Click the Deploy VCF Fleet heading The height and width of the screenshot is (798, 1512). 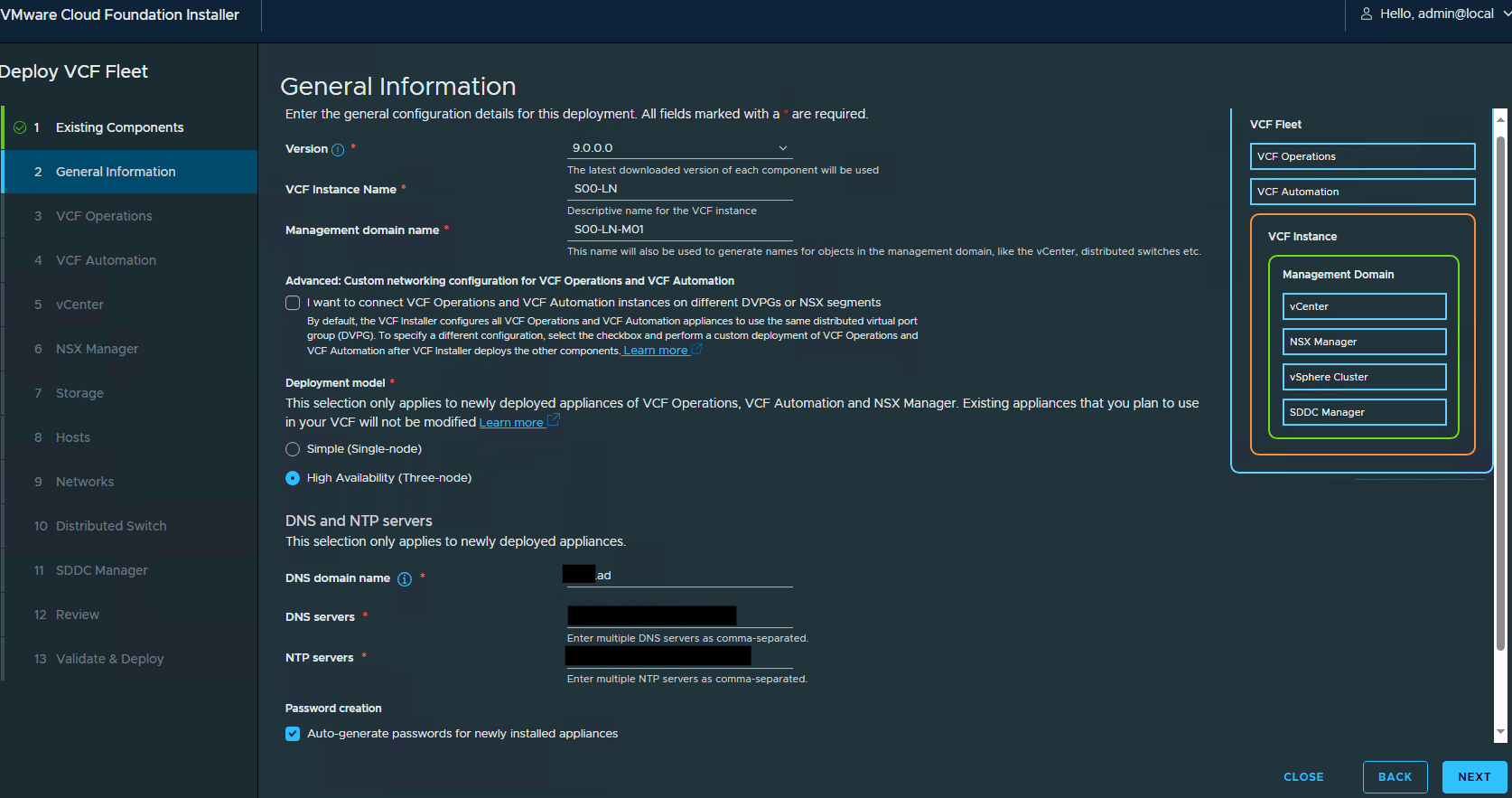click(x=73, y=71)
